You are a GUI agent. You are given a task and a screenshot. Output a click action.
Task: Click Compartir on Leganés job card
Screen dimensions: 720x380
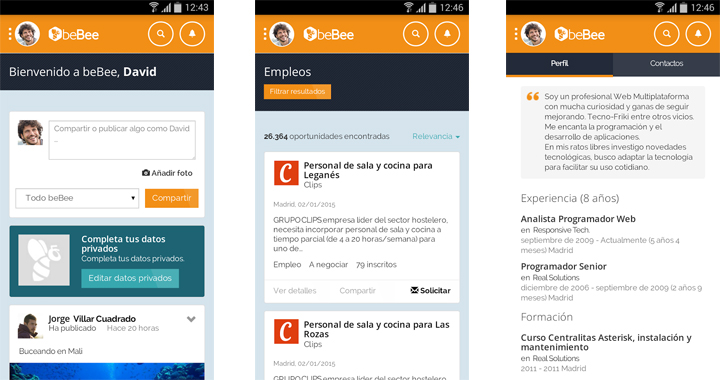coord(357,291)
